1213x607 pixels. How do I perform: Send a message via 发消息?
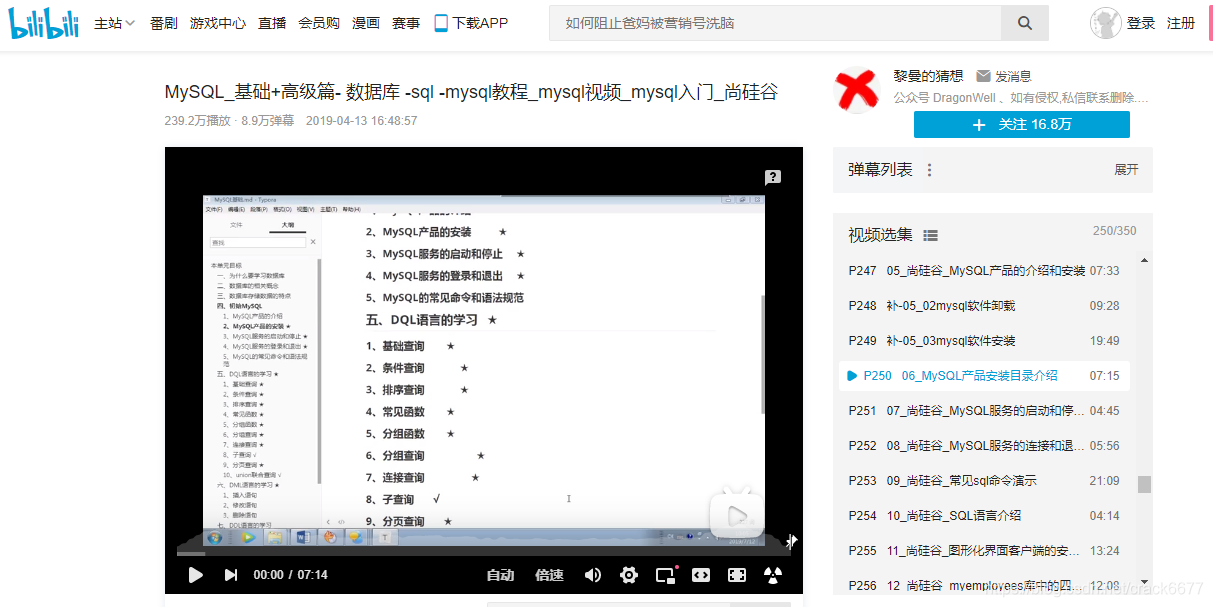(x=1004, y=76)
